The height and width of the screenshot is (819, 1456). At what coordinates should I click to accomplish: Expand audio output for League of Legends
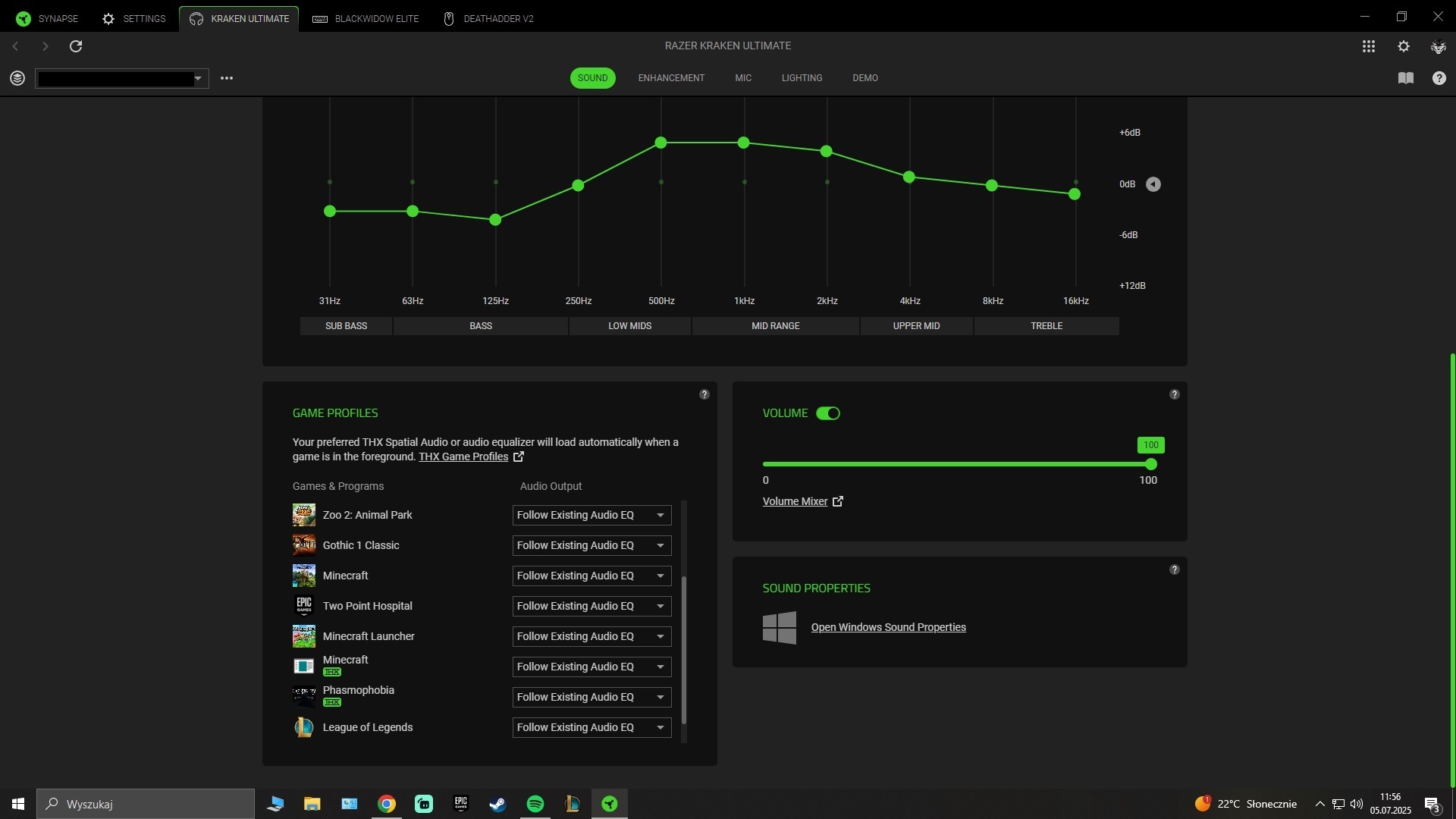click(591, 727)
